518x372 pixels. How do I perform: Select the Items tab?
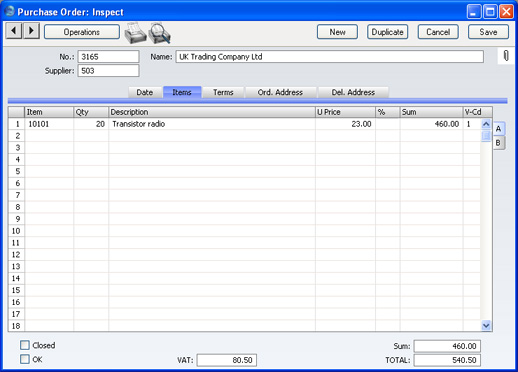[182, 92]
